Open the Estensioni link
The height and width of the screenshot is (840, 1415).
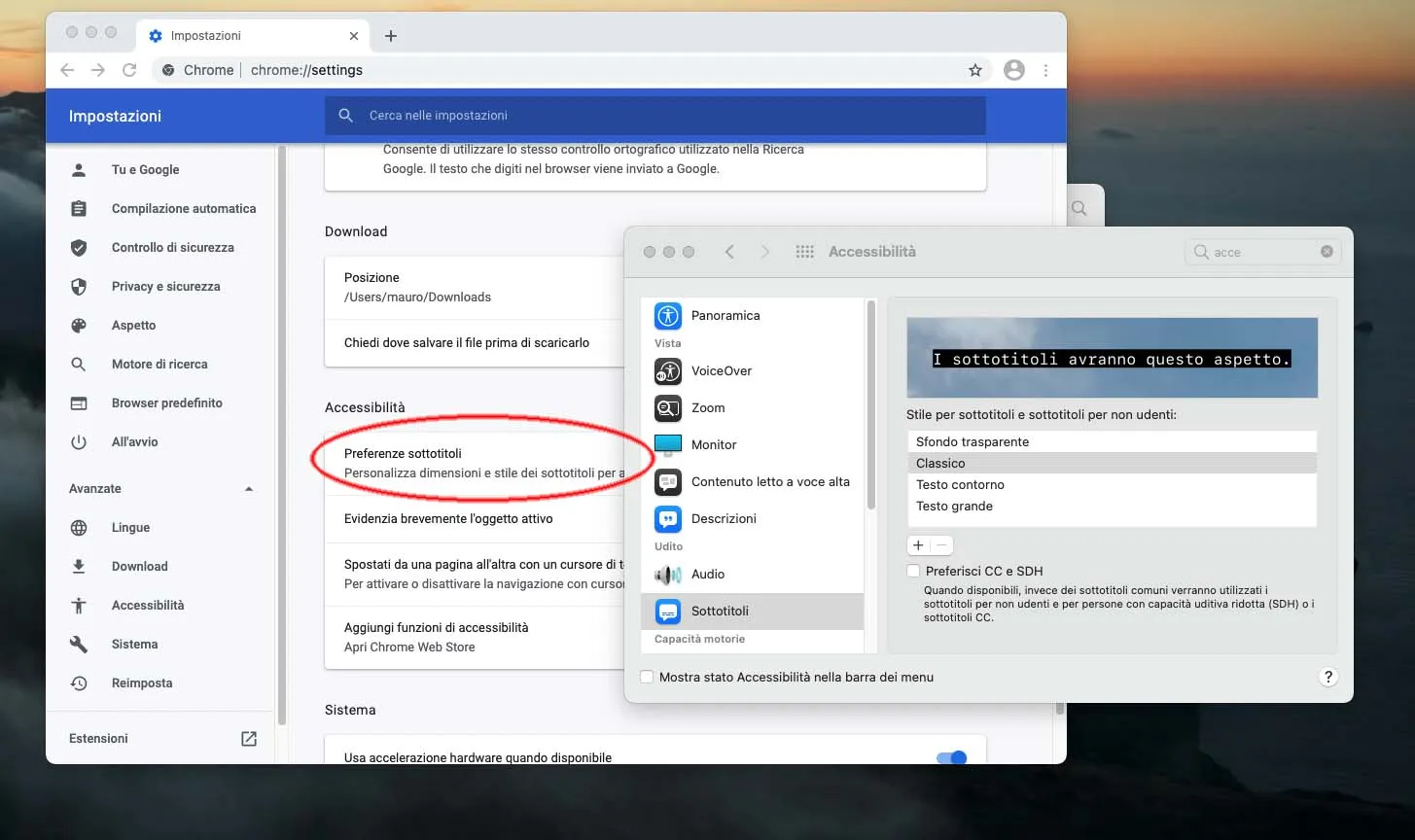(x=98, y=738)
